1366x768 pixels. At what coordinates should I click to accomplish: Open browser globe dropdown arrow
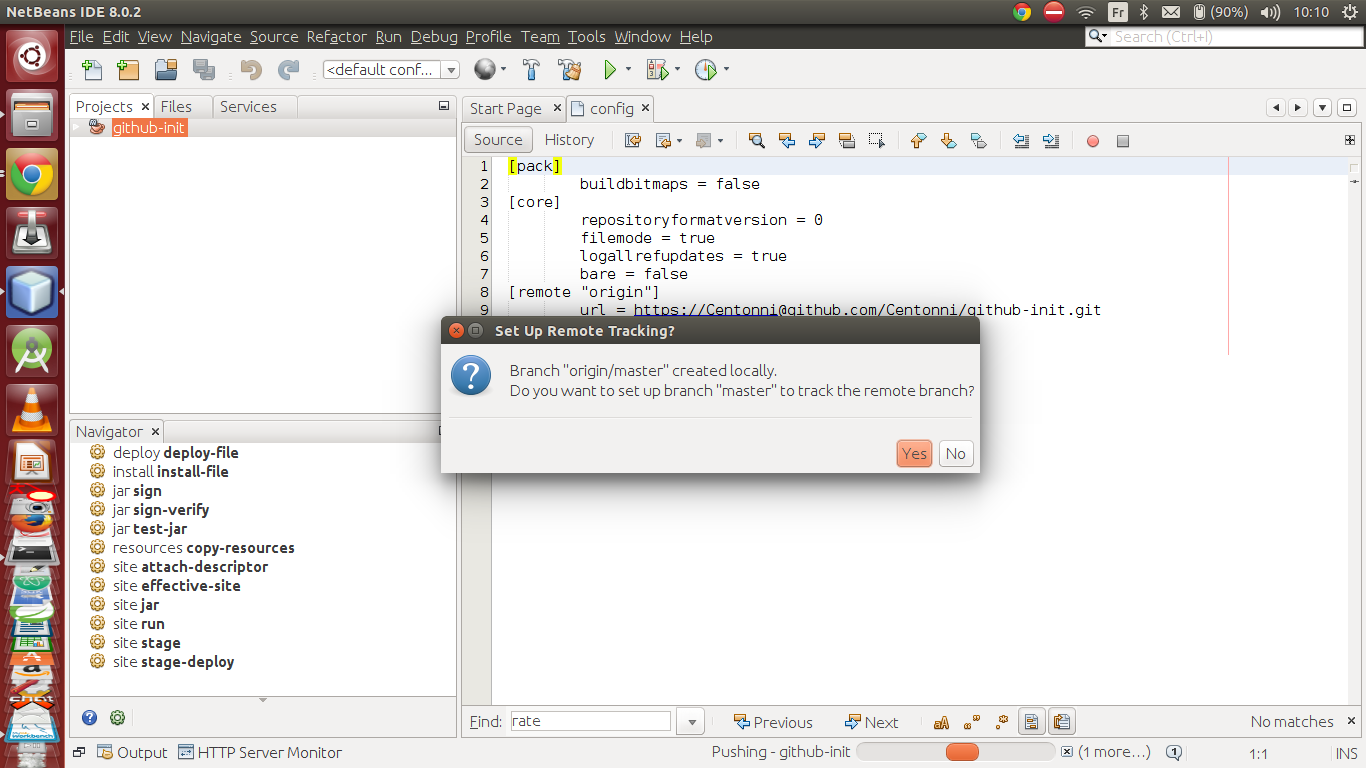coord(503,69)
